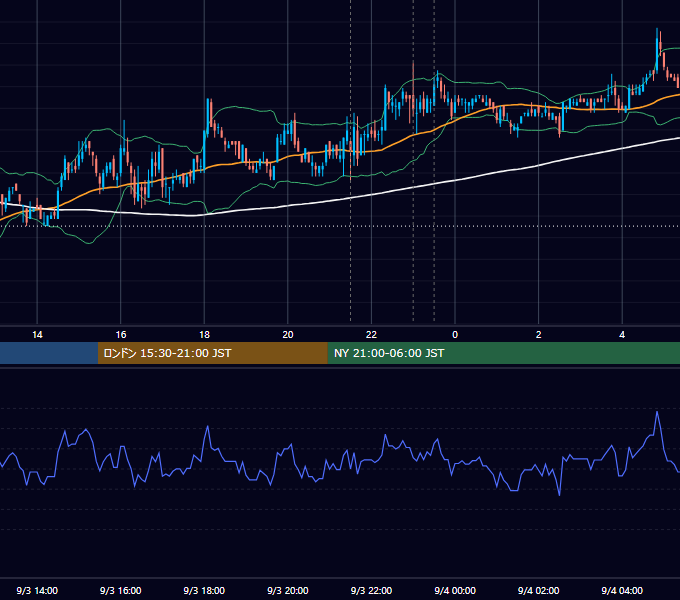
Task: Click the 16 hour label on the price chart axis
Action: [x=121, y=335]
